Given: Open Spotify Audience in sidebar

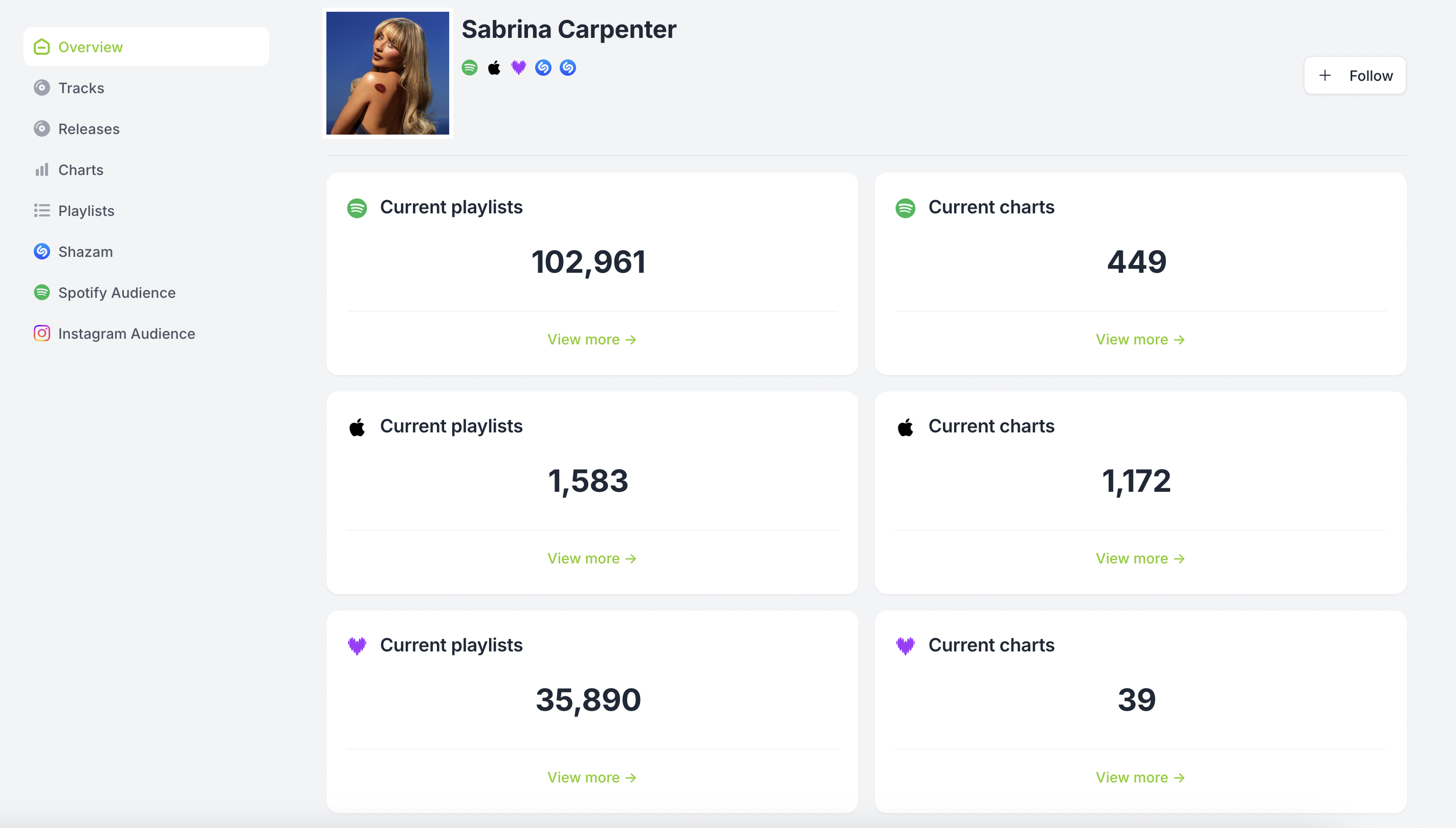Looking at the screenshot, I should (x=146, y=292).
